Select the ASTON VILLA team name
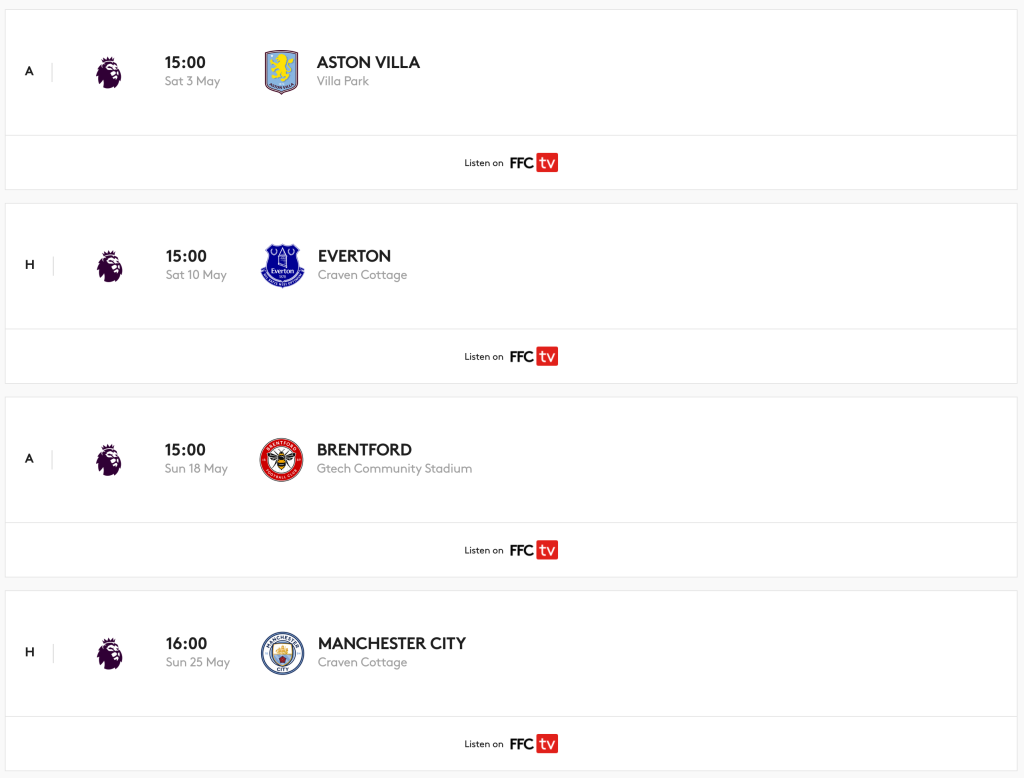Screen dimensions: 1024x778 [x=368, y=62]
